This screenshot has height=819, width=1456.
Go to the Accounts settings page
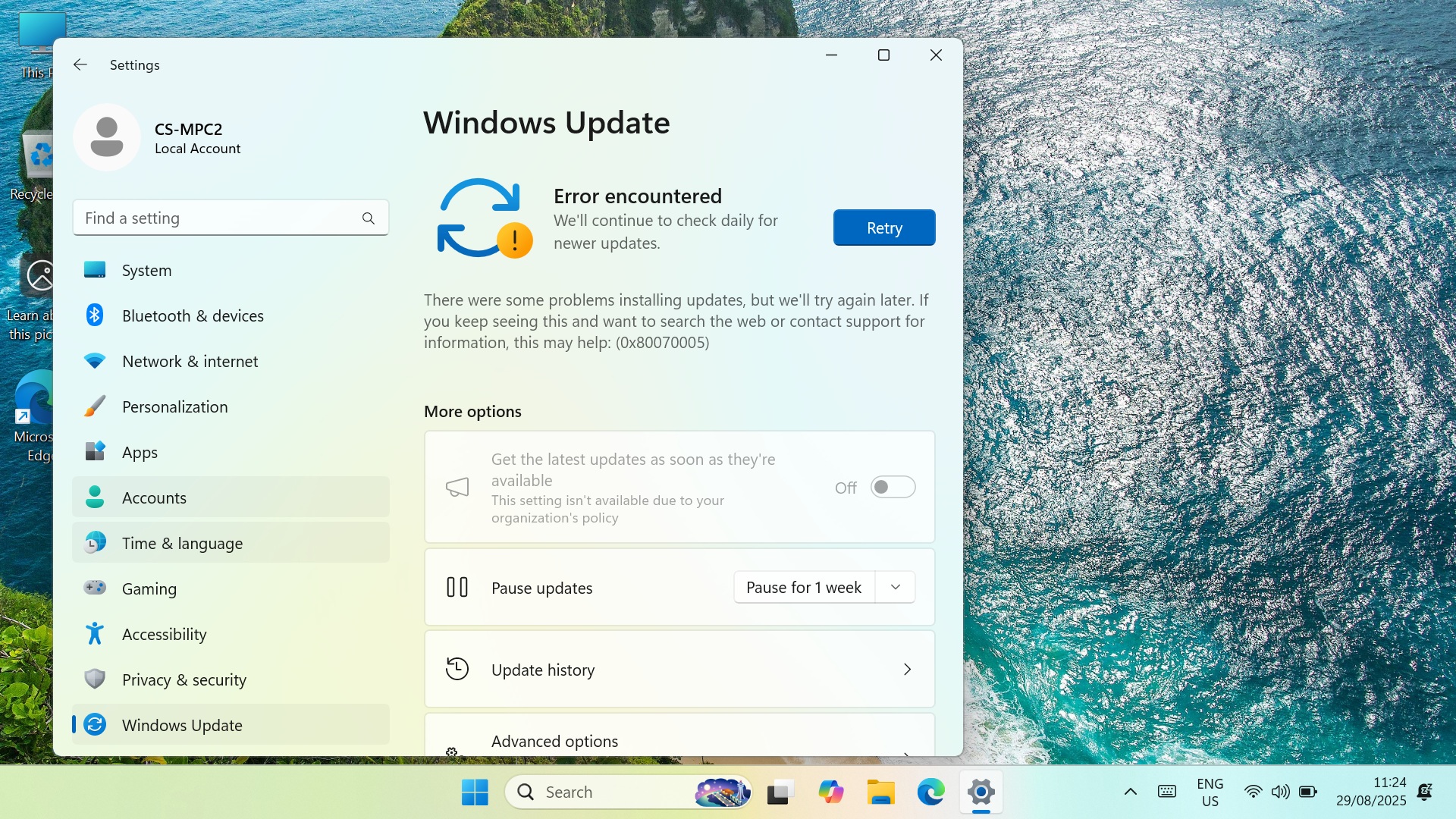[x=154, y=497]
